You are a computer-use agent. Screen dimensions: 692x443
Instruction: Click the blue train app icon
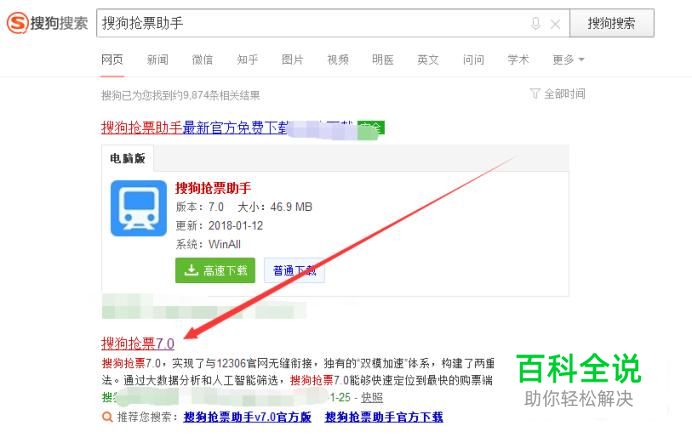click(x=139, y=208)
